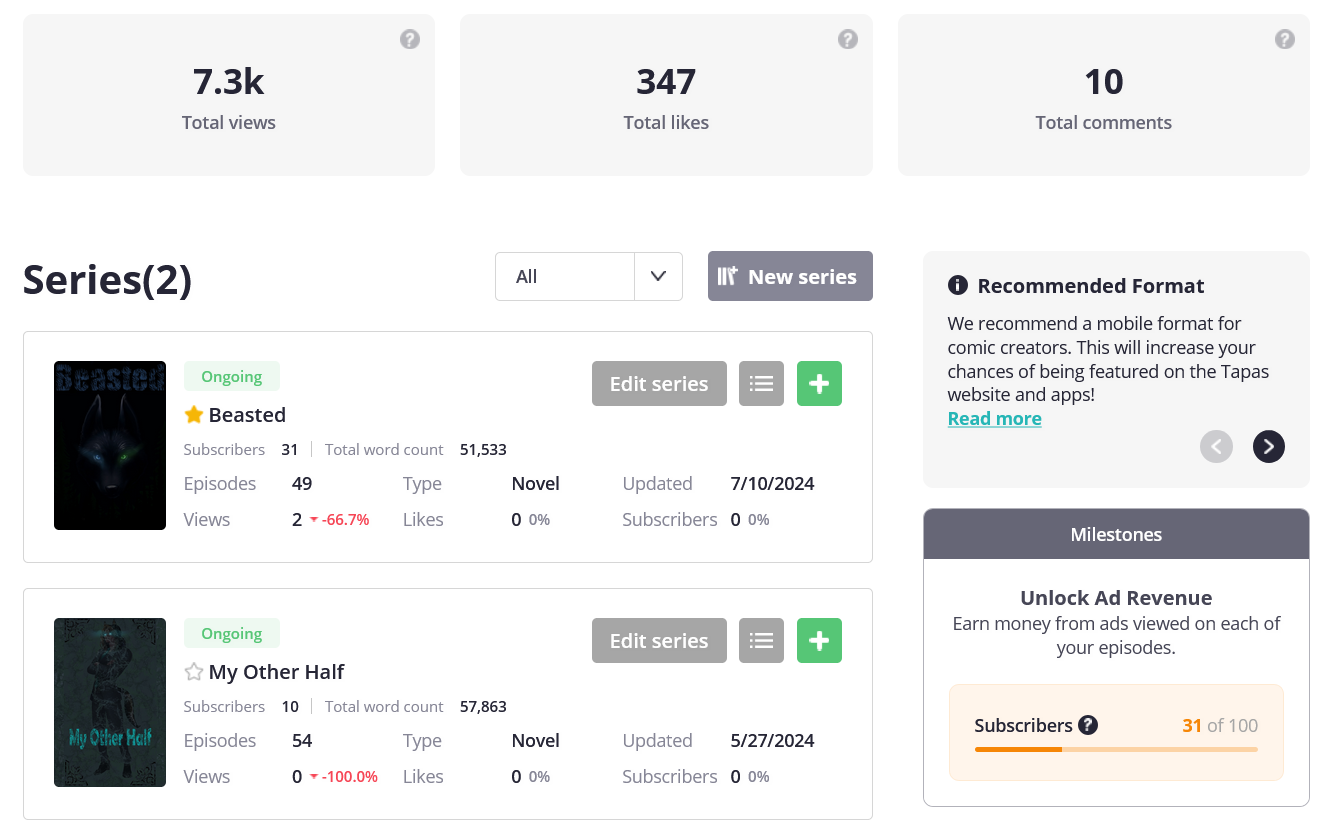Open the Read more link
Screen dimensions: 1327x831
coord(994,419)
